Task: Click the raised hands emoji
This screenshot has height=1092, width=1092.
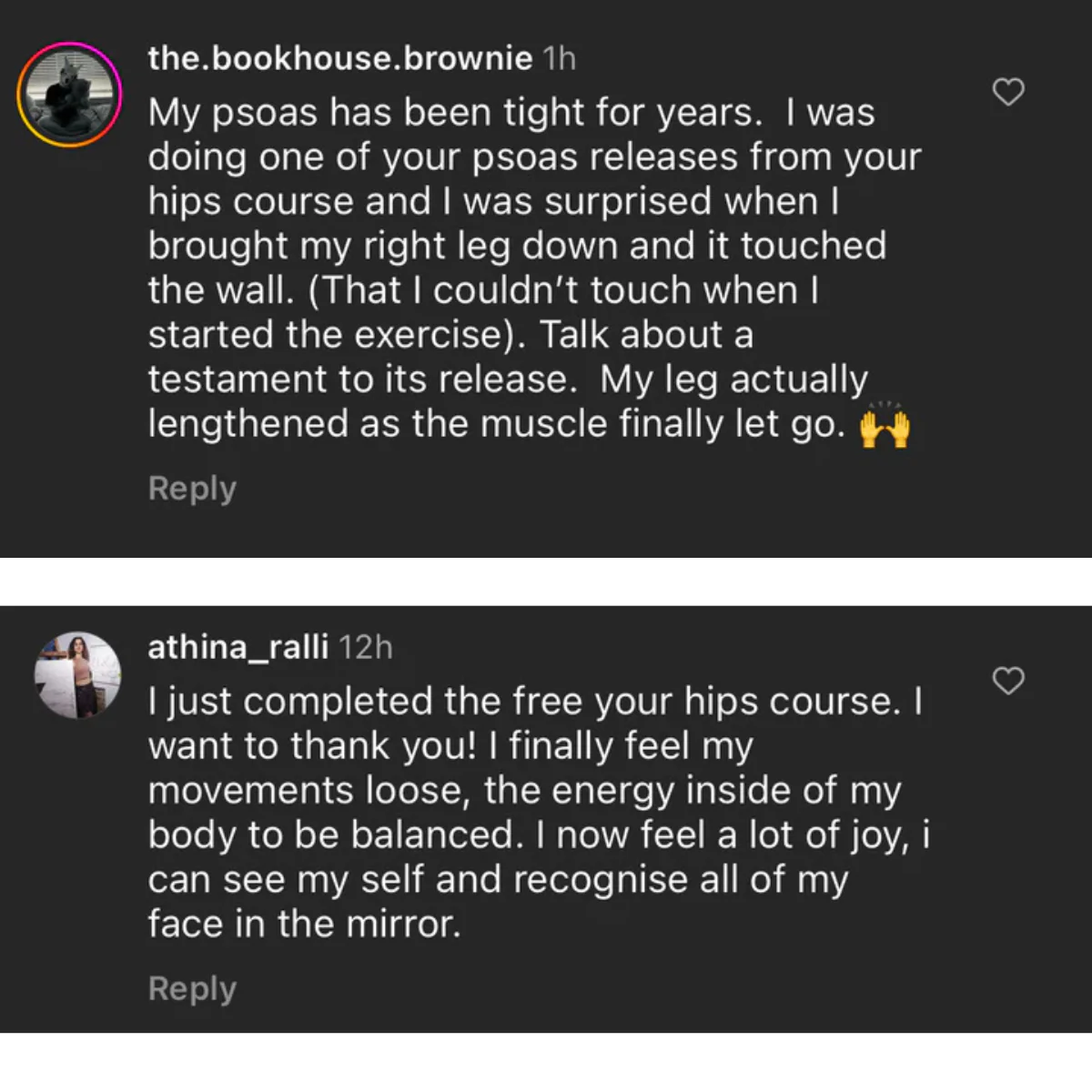Action: 884,426
